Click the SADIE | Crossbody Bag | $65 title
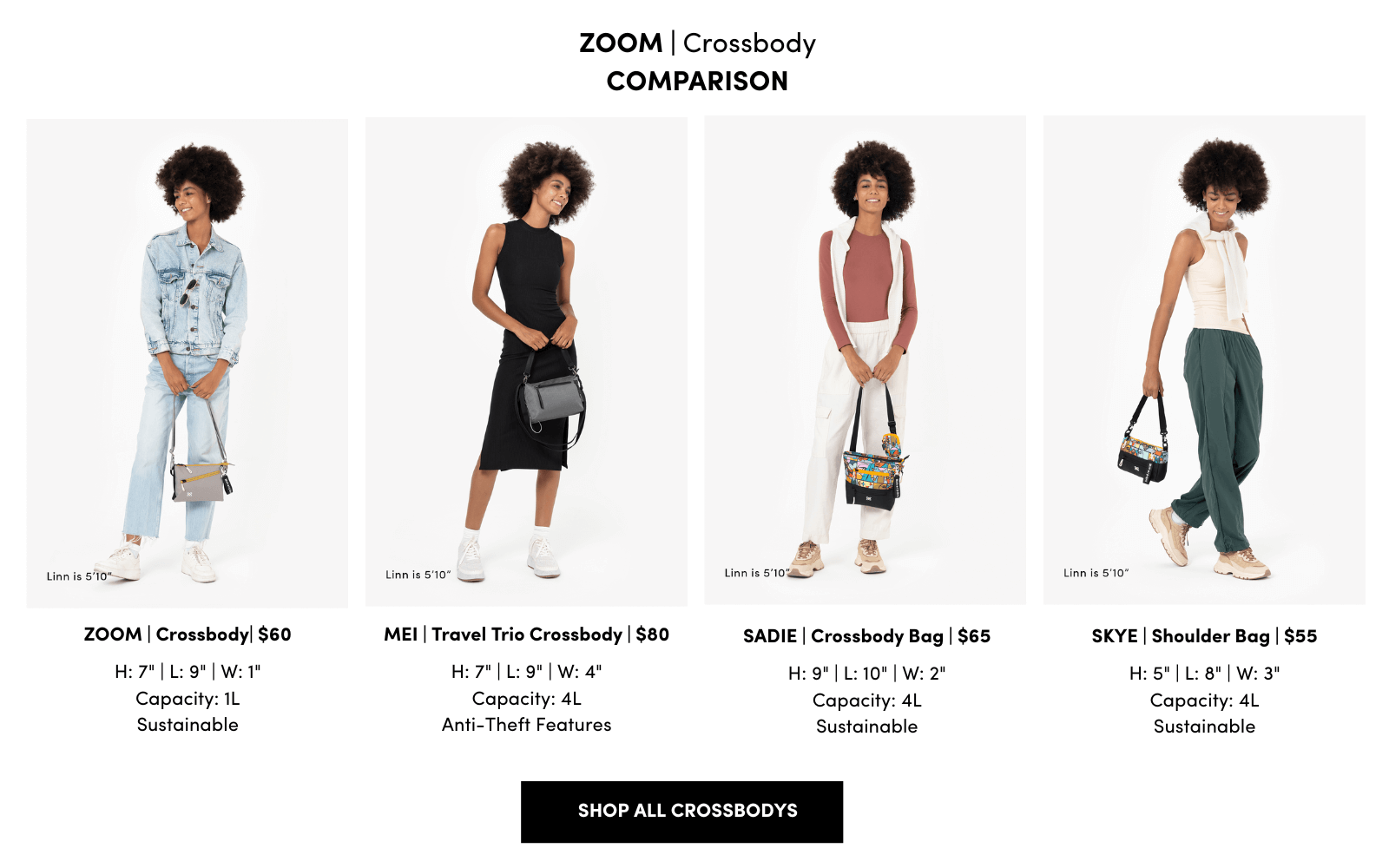The height and width of the screenshot is (868, 1389). point(866,636)
